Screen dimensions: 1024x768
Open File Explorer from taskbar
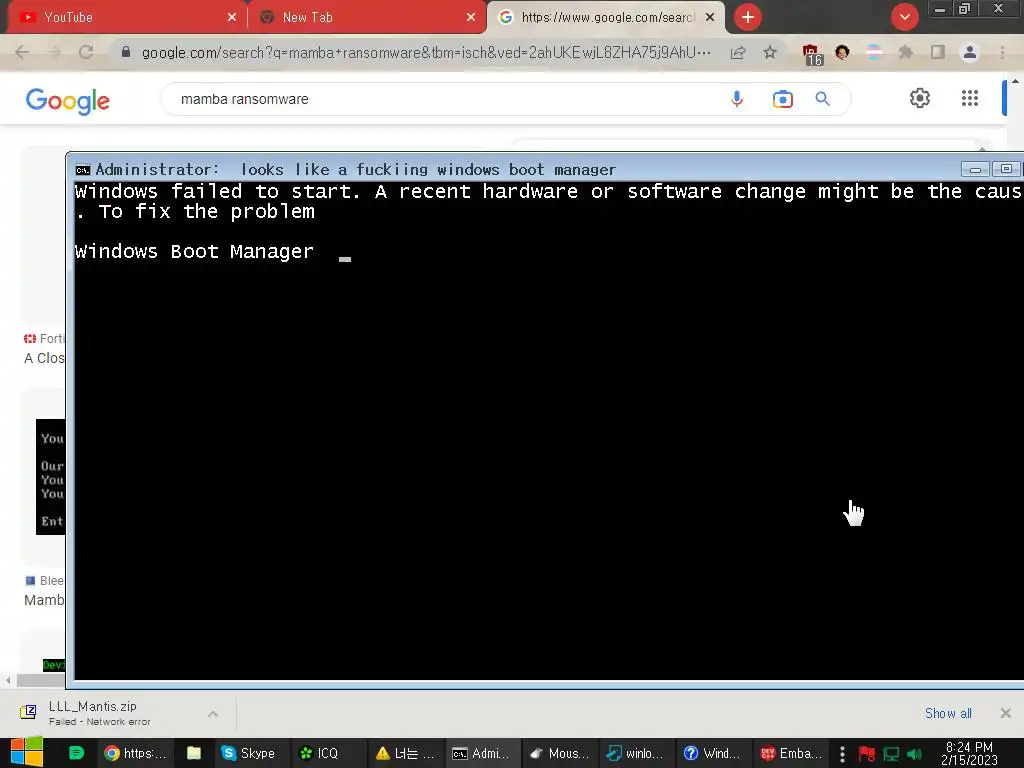[194, 753]
